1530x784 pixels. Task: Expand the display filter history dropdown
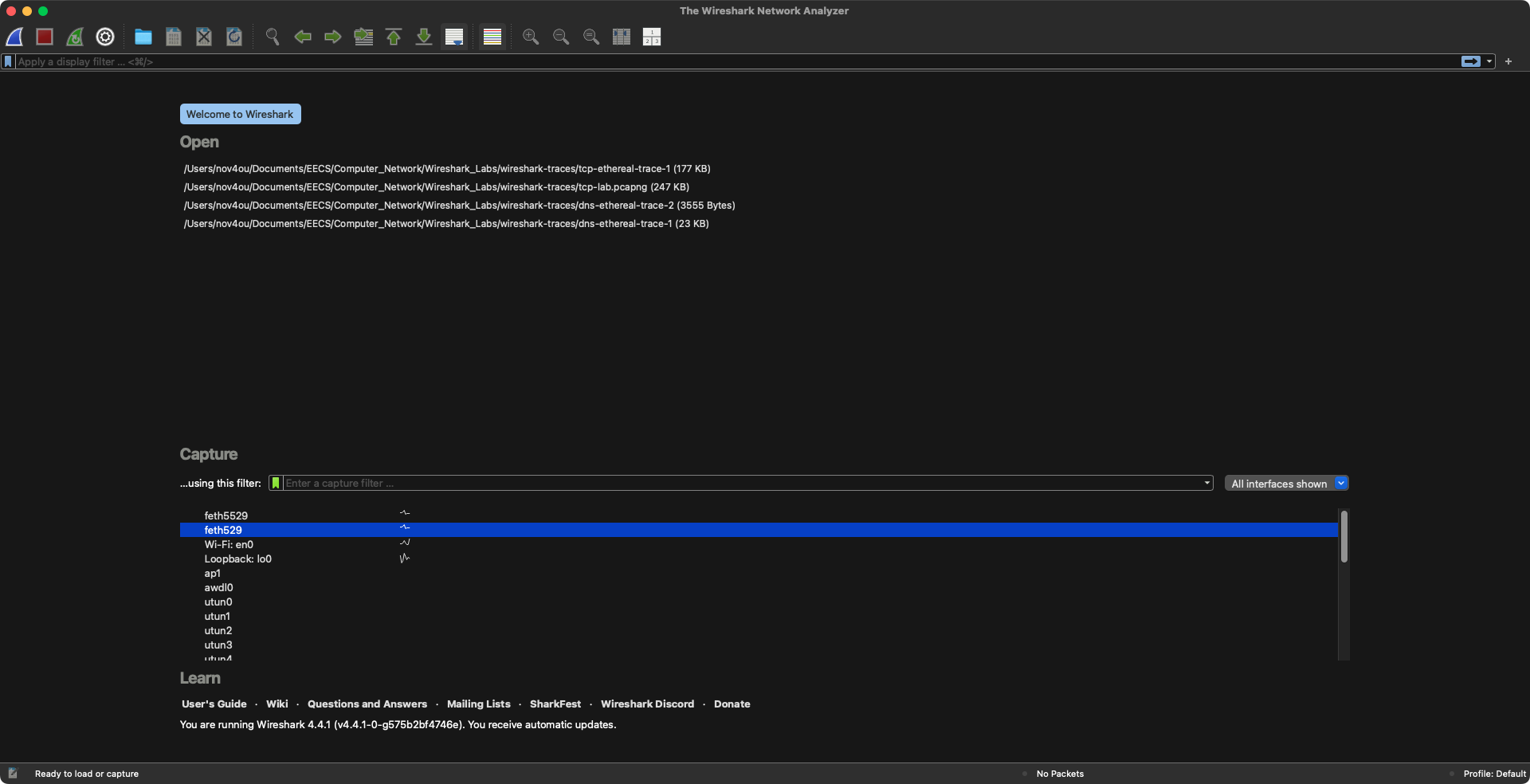1489,61
